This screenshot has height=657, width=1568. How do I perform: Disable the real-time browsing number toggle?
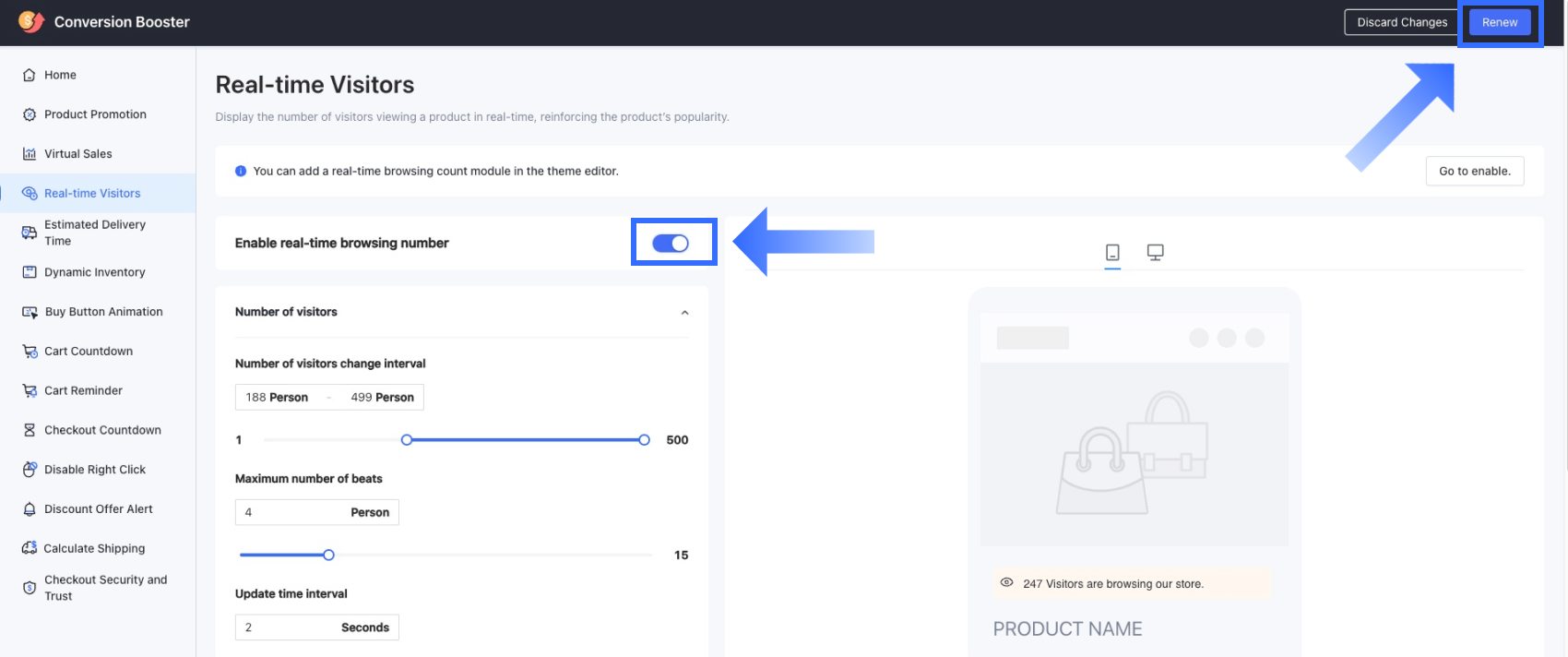(x=671, y=243)
